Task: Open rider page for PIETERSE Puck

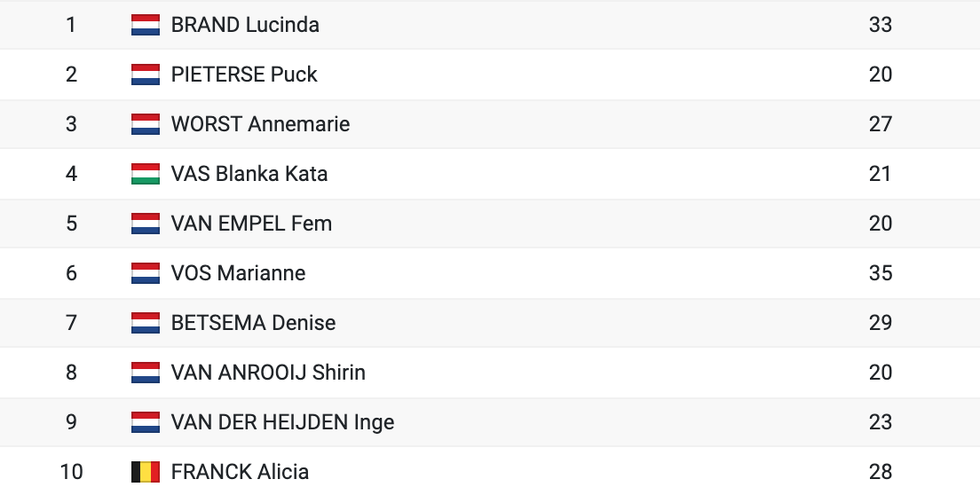Action: click(x=244, y=74)
